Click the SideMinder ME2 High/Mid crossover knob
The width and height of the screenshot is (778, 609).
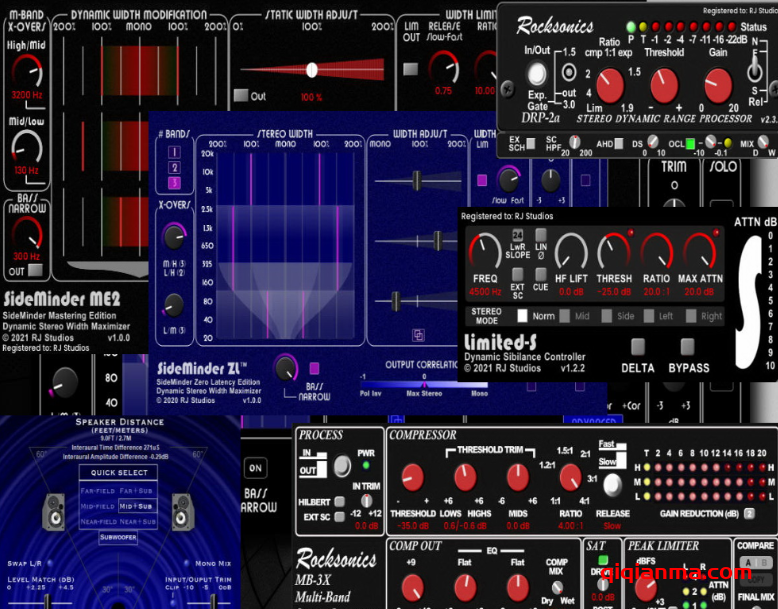(27, 70)
